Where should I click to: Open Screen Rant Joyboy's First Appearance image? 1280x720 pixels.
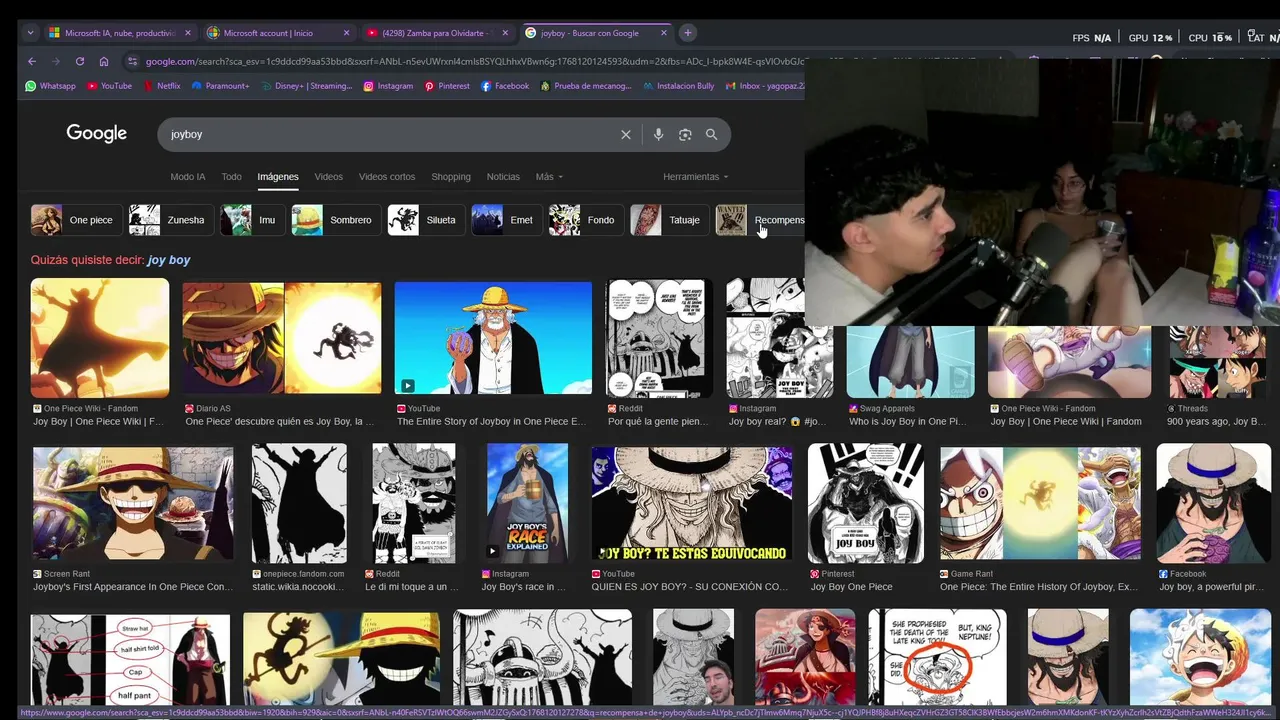pyautogui.click(x=133, y=504)
